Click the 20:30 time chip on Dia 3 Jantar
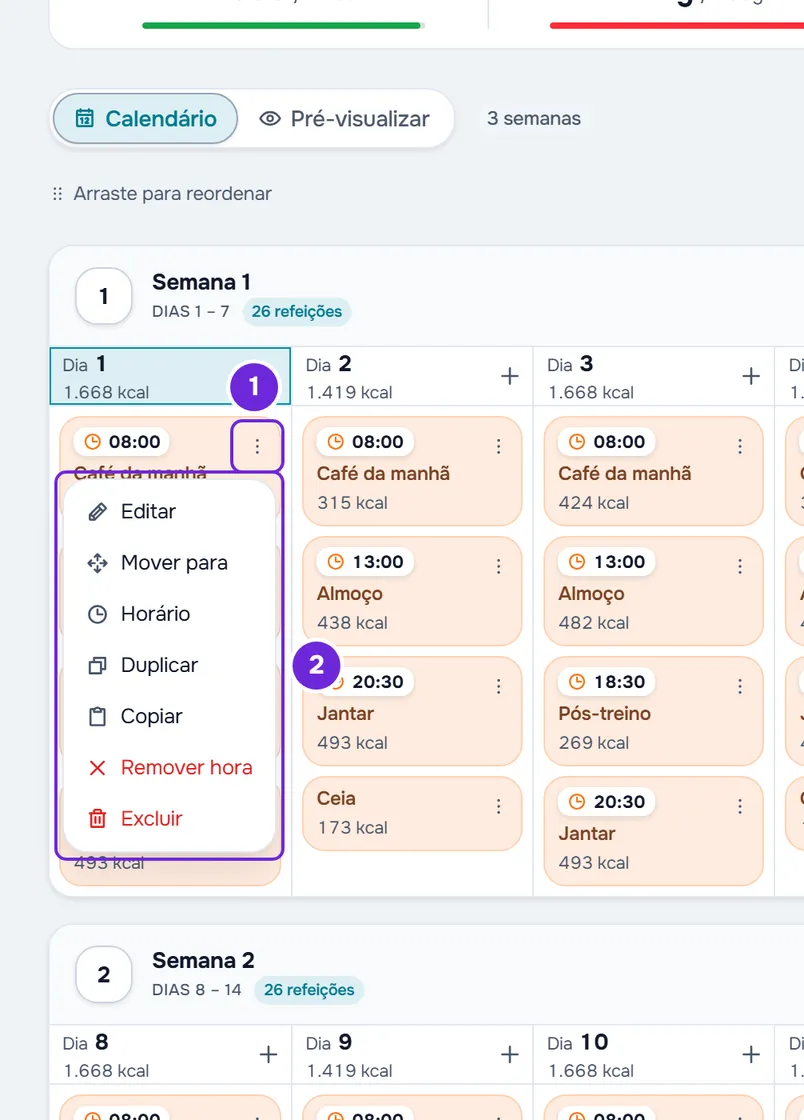The height and width of the screenshot is (1120, 804). click(x=606, y=801)
